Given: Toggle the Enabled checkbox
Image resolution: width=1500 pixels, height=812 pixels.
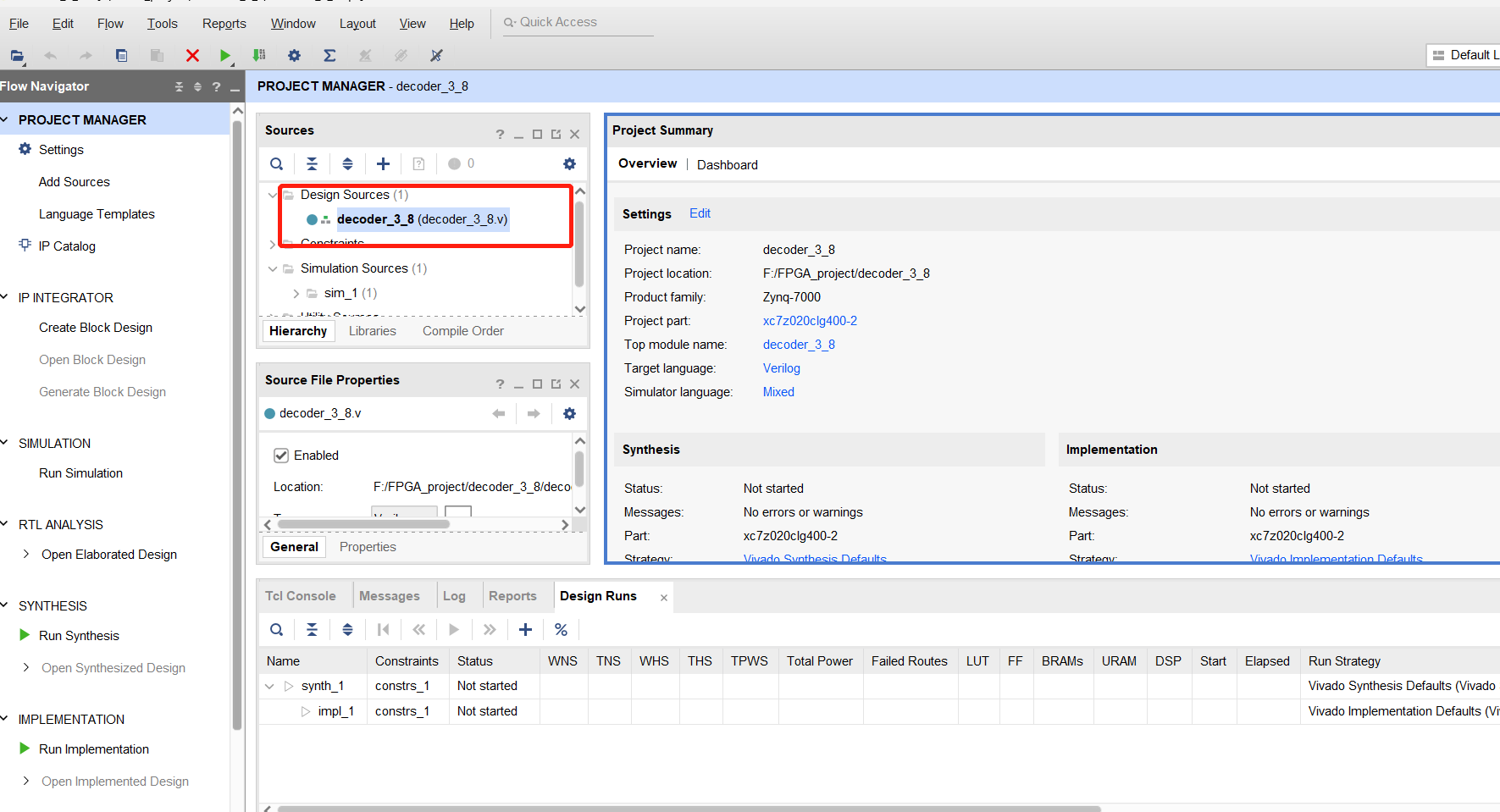Looking at the screenshot, I should pos(281,456).
